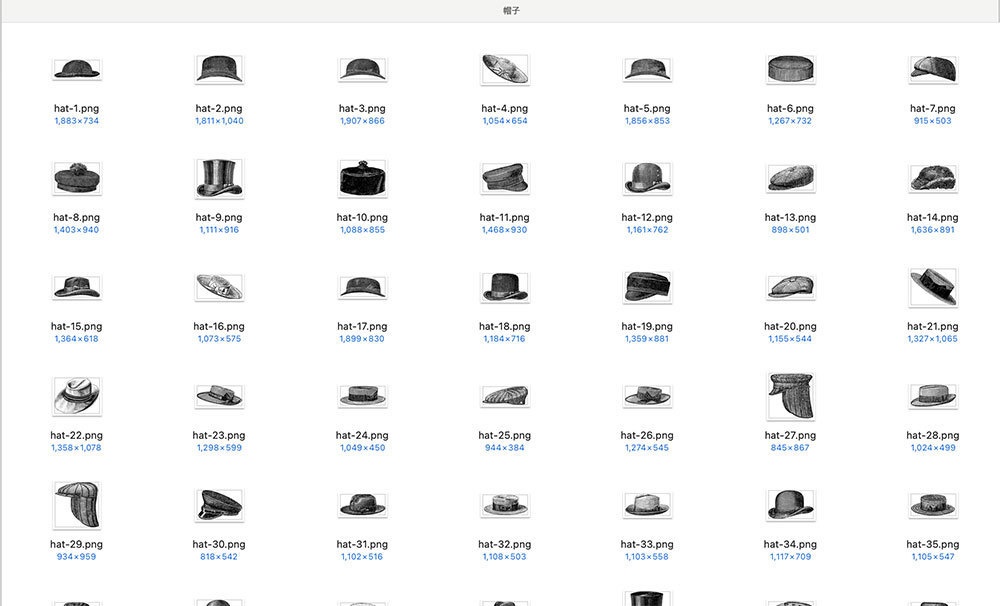This screenshot has width=1000, height=606.
Task: Click the file name hat-27.png
Action: pyautogui.click(x=790, y=436)
